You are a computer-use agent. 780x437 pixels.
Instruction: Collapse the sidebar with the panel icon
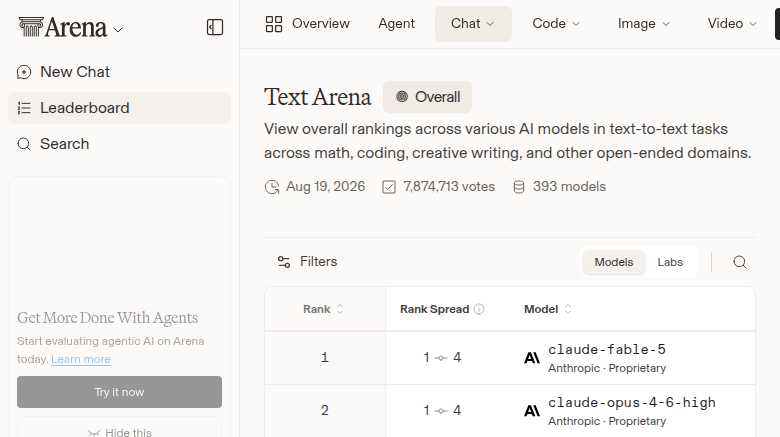215,27
